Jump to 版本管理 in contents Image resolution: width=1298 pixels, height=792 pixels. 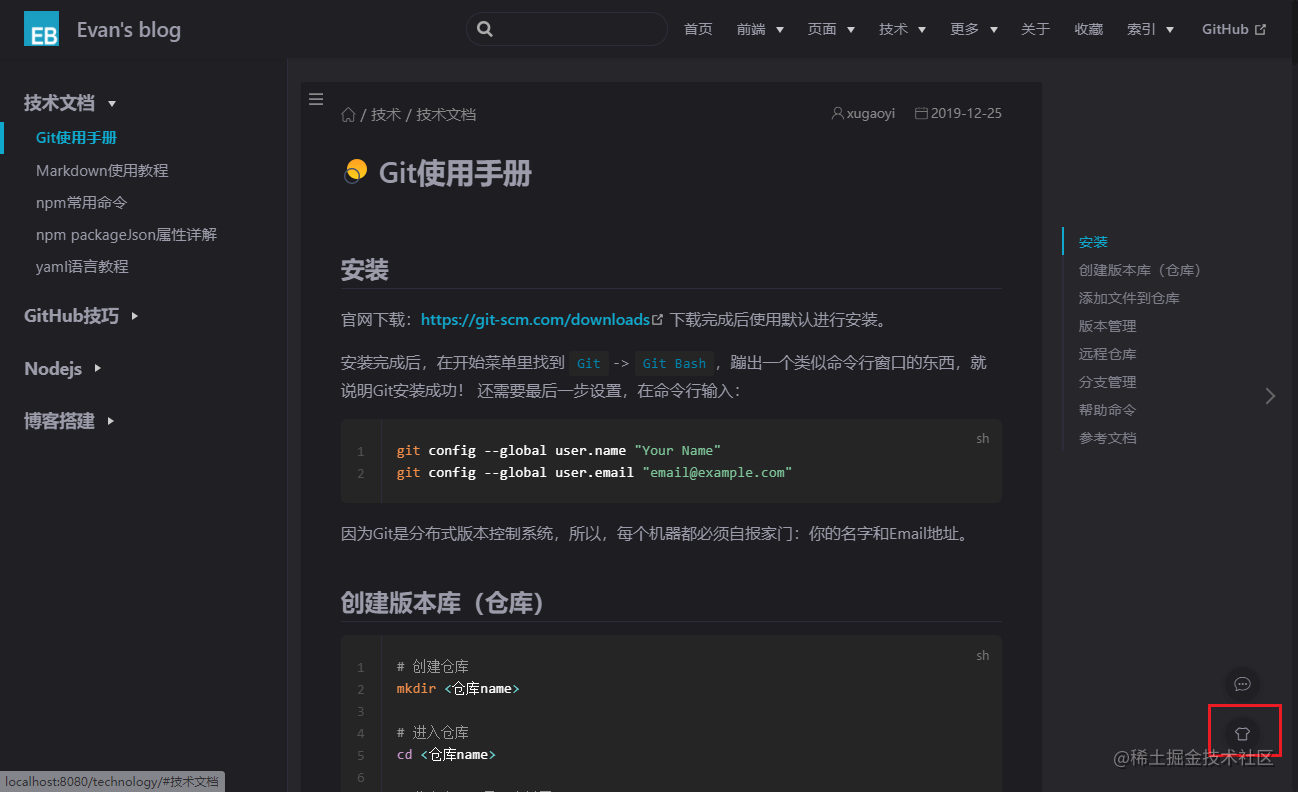point(1107,326)
